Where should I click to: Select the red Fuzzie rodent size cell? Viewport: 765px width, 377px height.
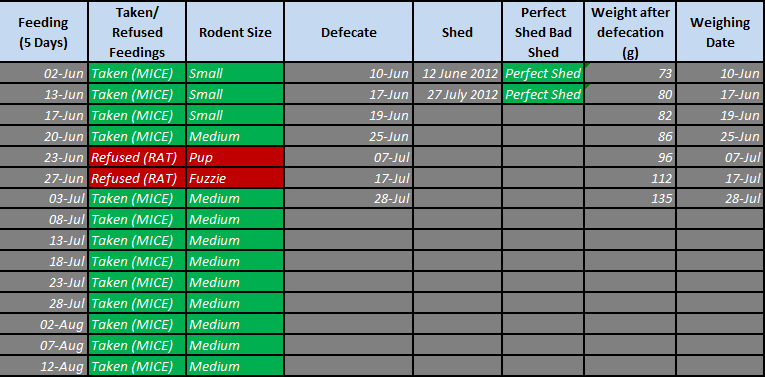235,178
